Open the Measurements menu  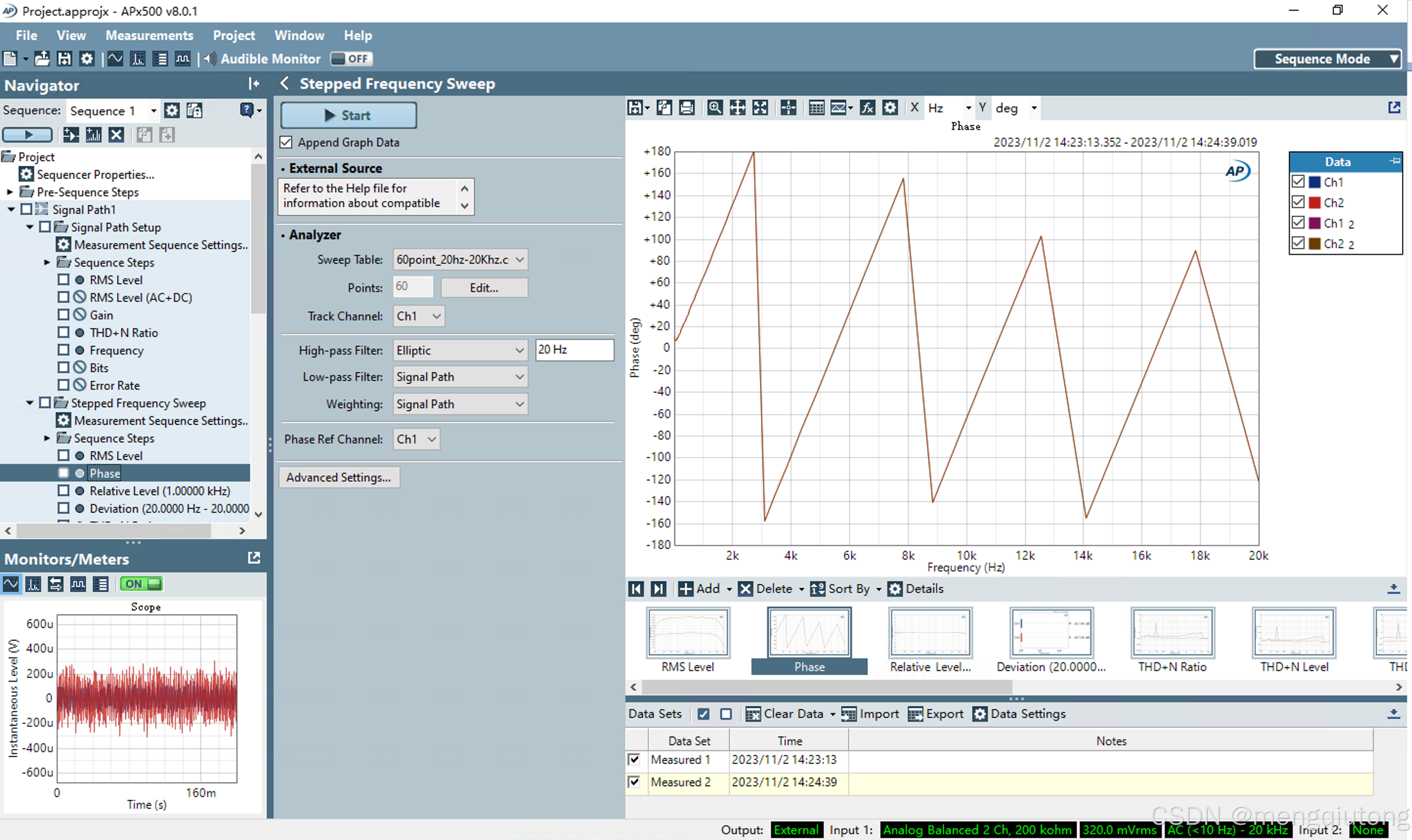[150, 36]
